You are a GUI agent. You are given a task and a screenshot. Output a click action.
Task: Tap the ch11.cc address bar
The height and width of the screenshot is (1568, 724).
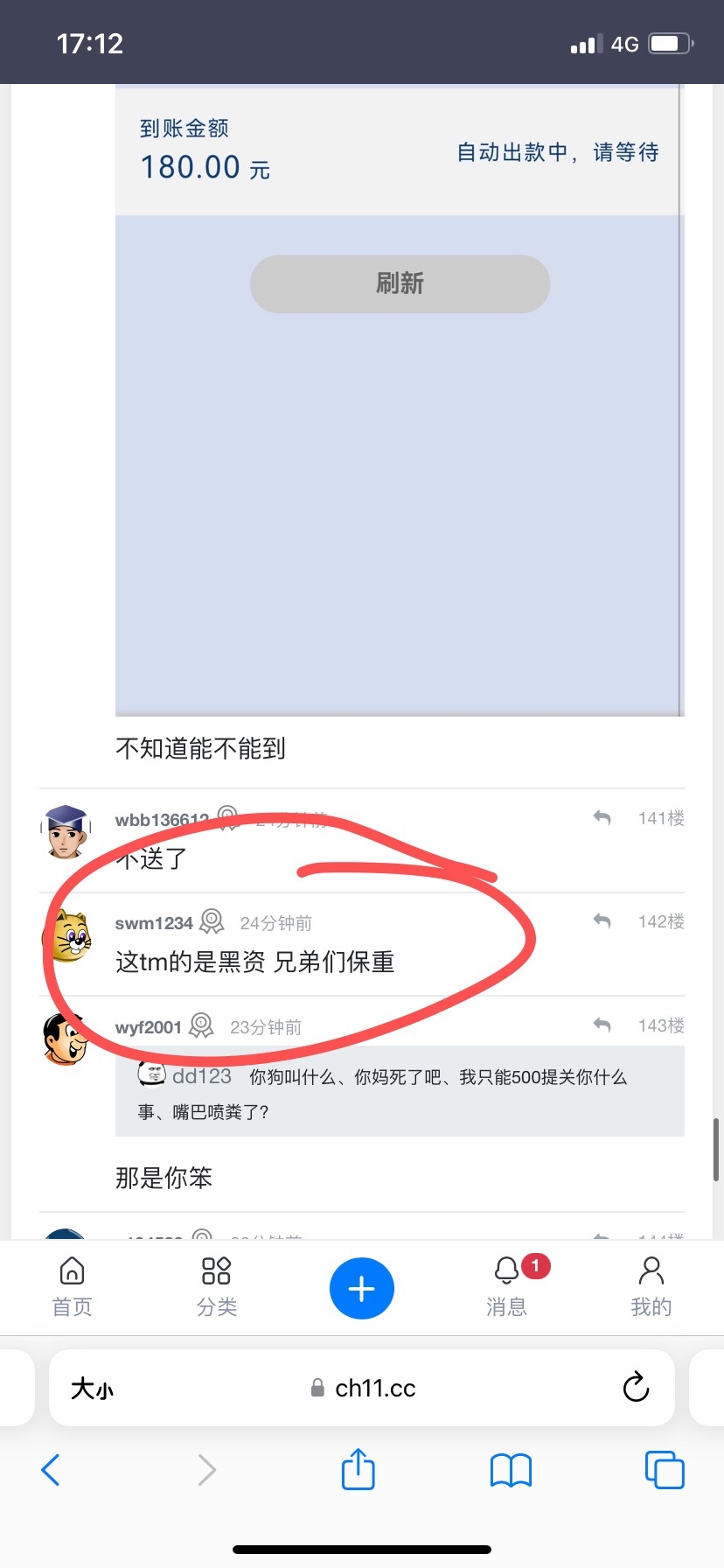(x=362, y=1388)
